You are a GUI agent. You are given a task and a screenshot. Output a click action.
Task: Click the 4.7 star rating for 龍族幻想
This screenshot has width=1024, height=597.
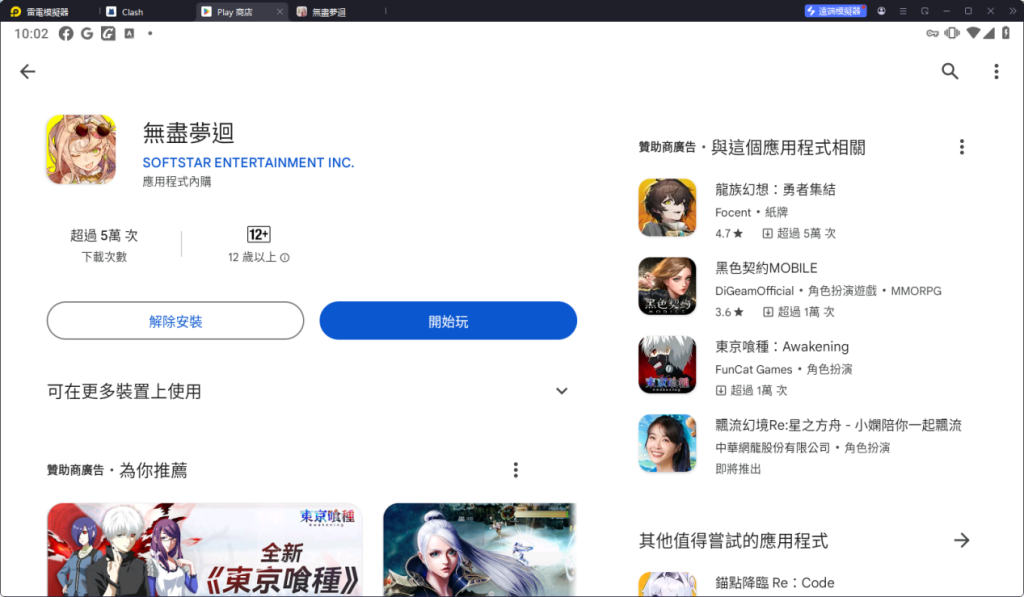click(x=729, y=233)
